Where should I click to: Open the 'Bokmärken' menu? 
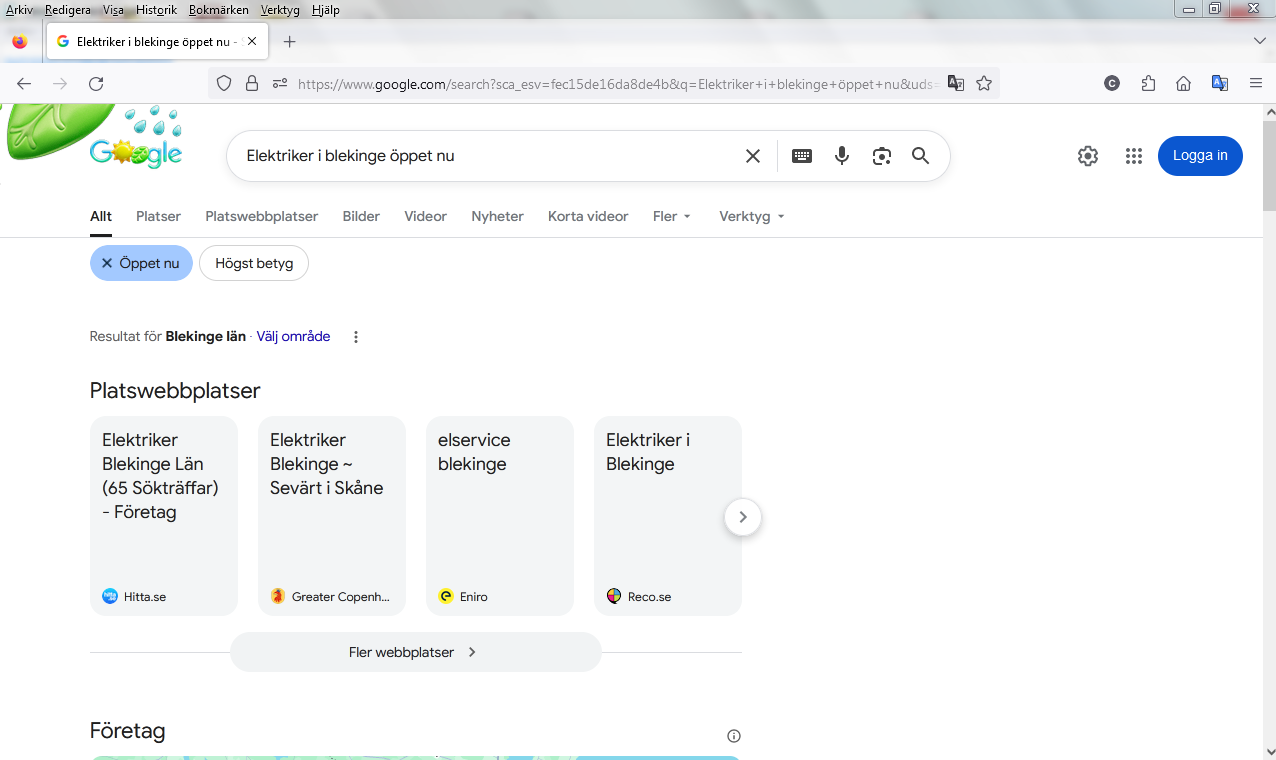[x=218, y=10]
